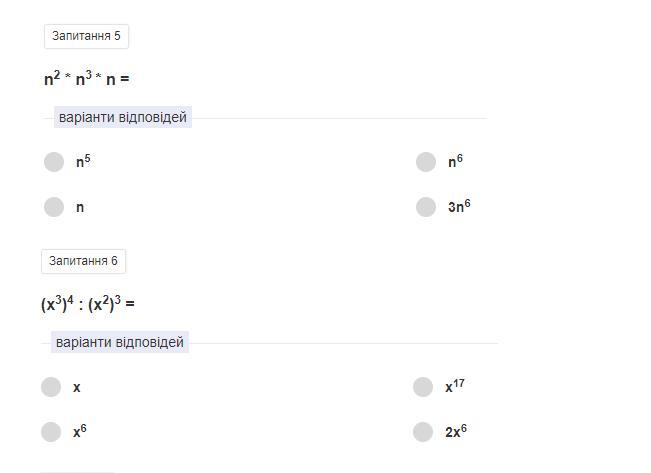Tick the radio button beside plain x⁶
Viewport: 651px width, 473px height.
point(51,432)
